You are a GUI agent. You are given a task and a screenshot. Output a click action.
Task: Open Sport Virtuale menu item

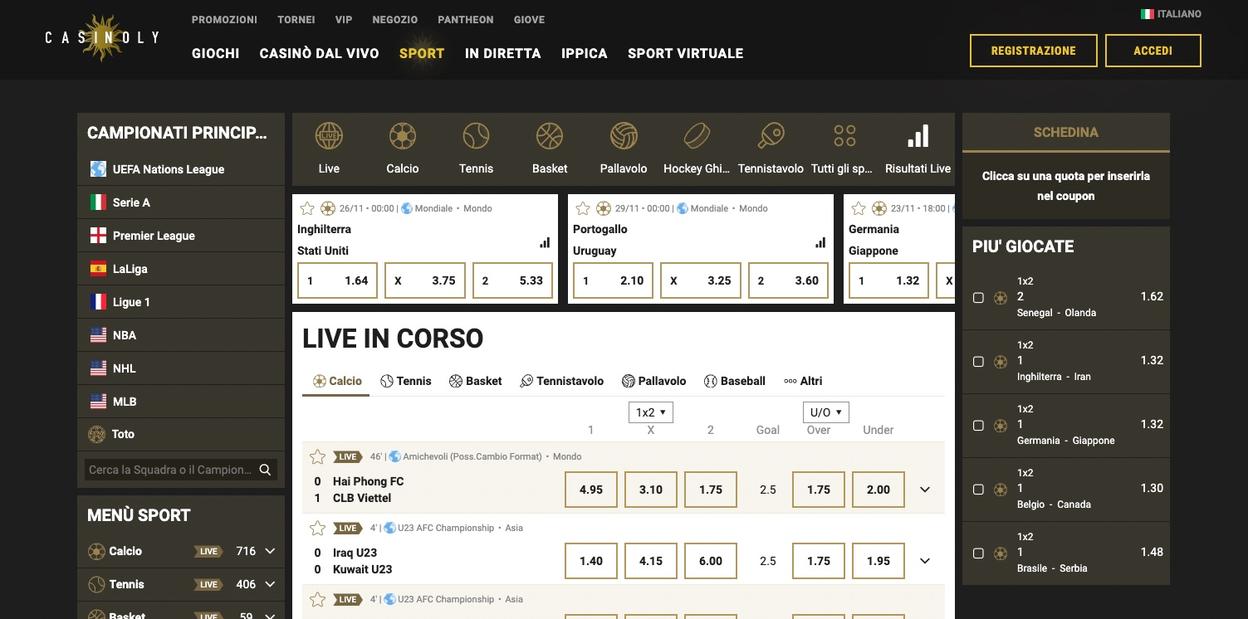[686, 53]
